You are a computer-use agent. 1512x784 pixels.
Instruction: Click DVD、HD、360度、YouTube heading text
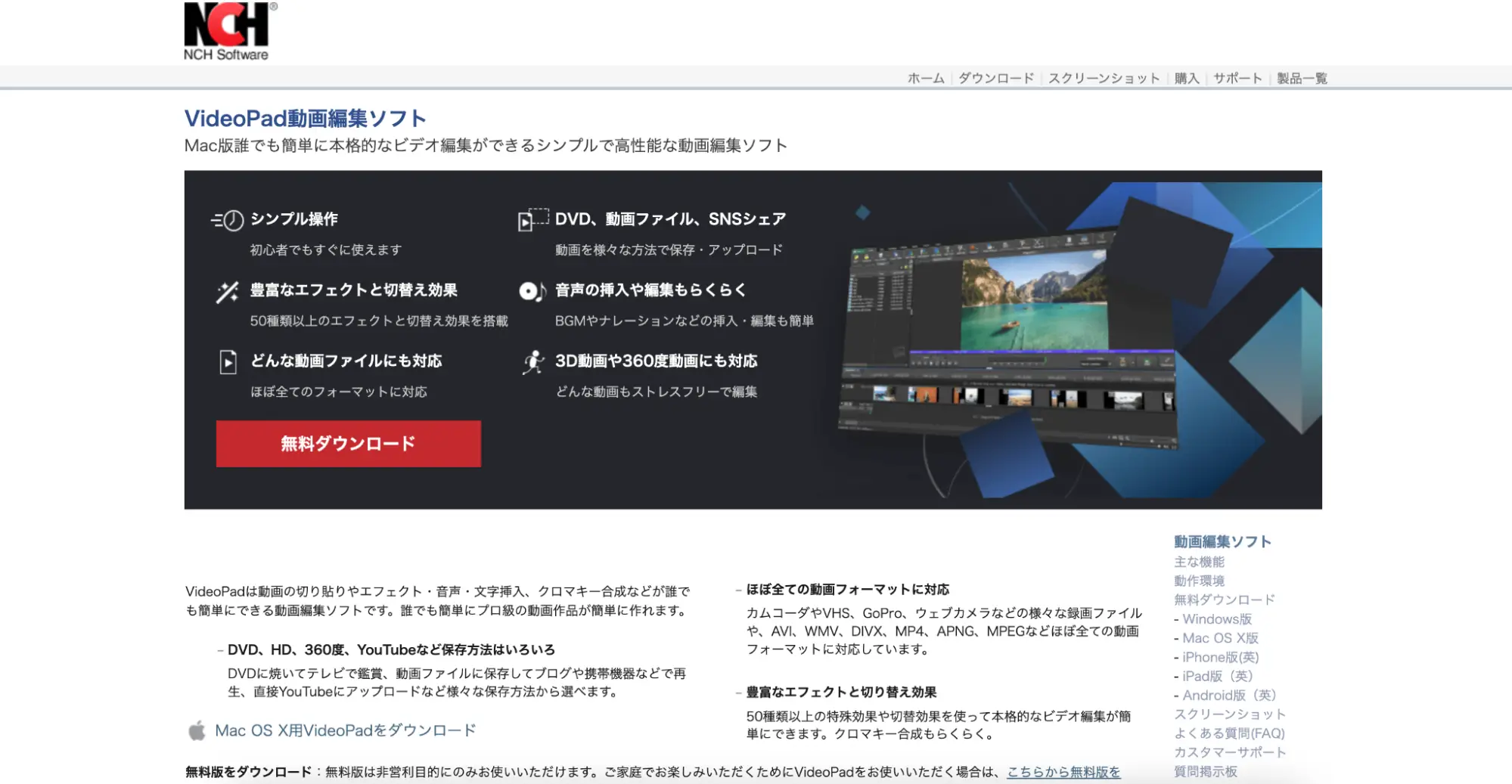click(391, 650)
